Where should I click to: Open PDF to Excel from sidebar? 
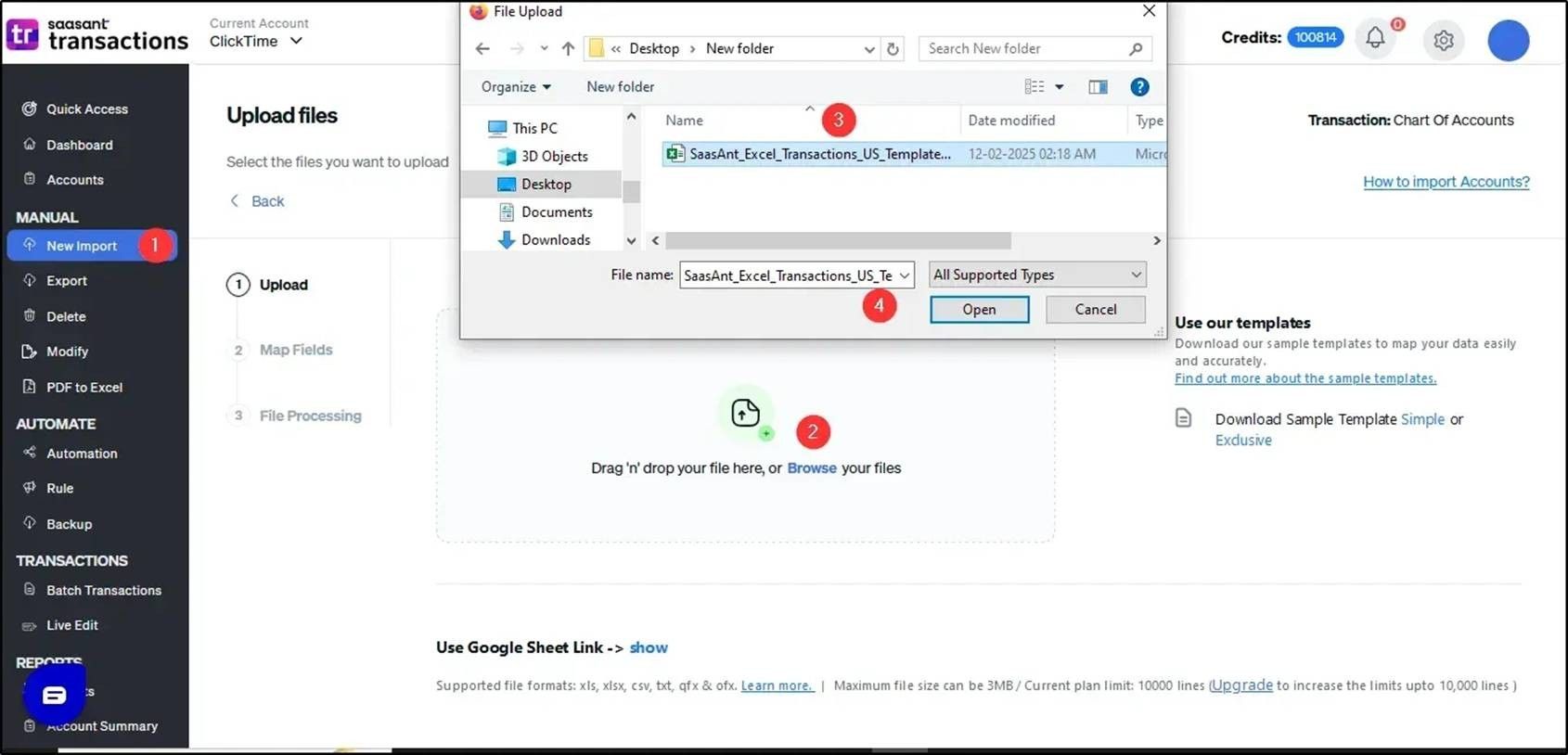[84, 388]
